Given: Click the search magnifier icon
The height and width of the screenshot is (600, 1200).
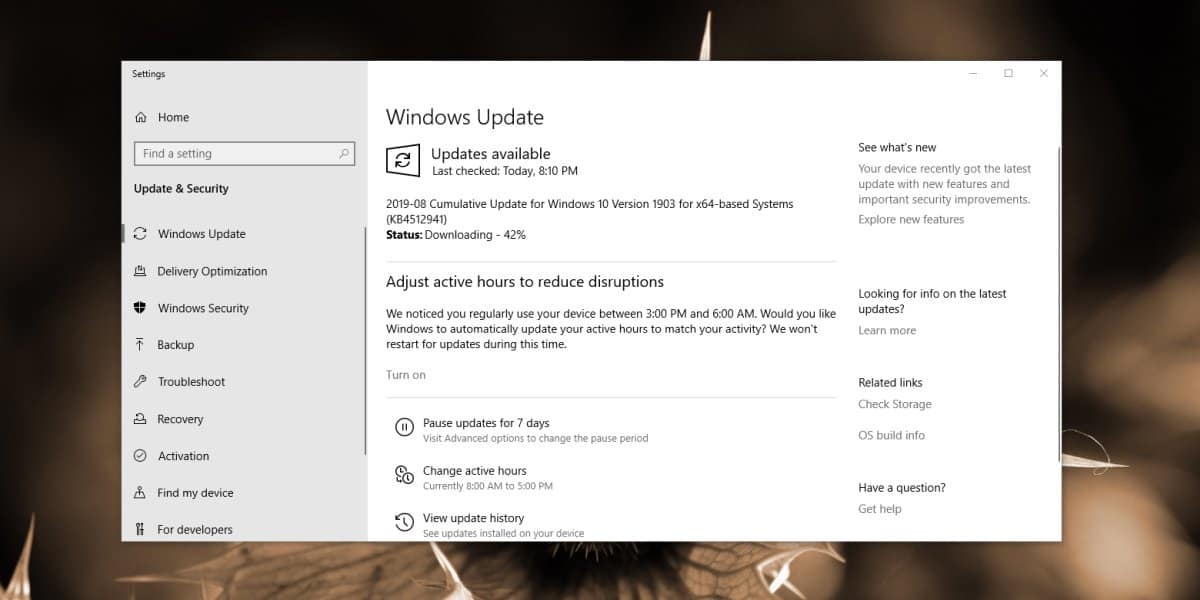Looking at the screenshot, I should pyautogui.click(x=344, y=154).
